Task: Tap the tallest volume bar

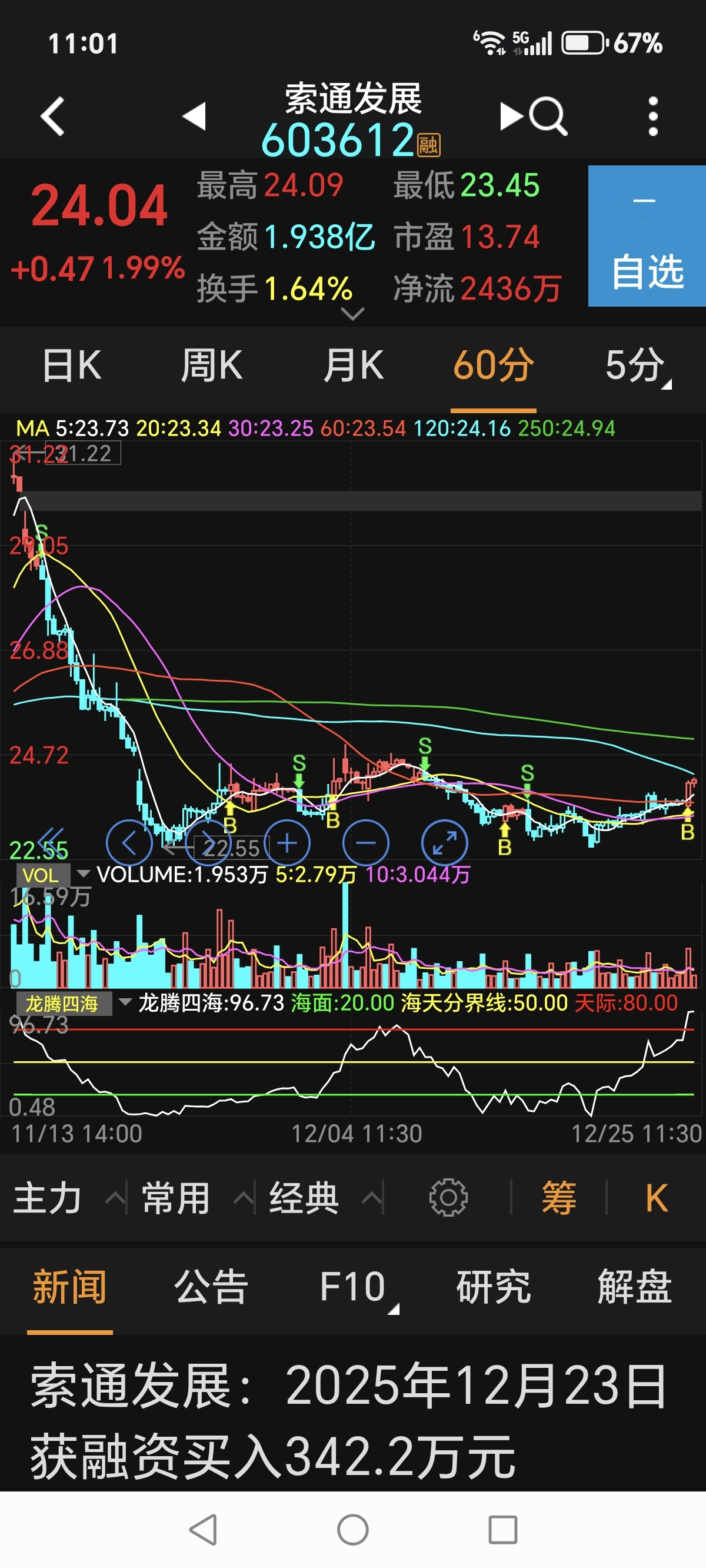Action: (346, 934)
